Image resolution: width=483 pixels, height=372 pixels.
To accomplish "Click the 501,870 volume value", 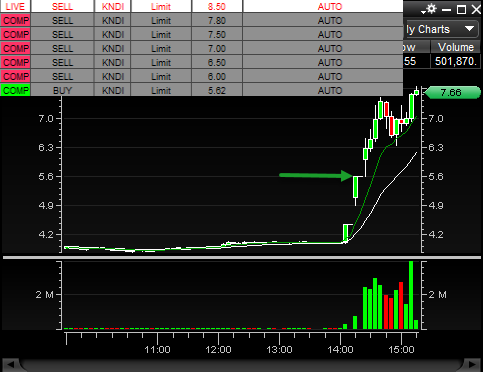I will click(456, 61).
